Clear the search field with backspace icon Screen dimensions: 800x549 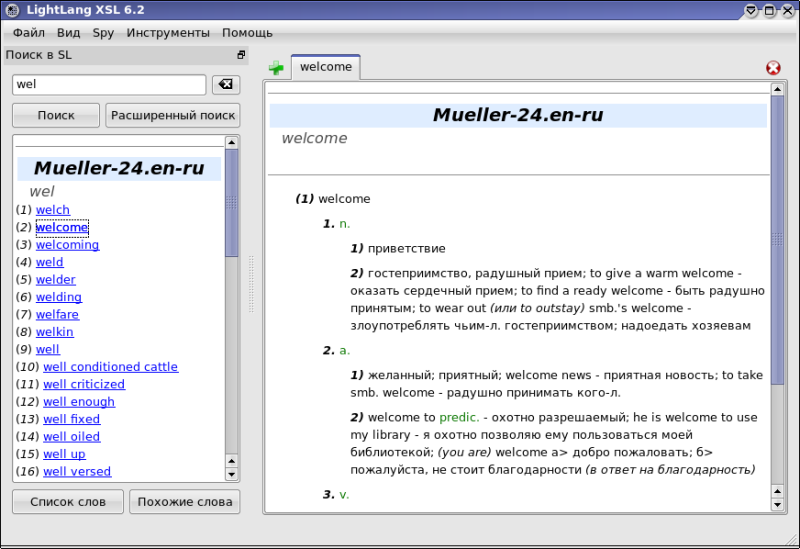[x=226, y=84]
